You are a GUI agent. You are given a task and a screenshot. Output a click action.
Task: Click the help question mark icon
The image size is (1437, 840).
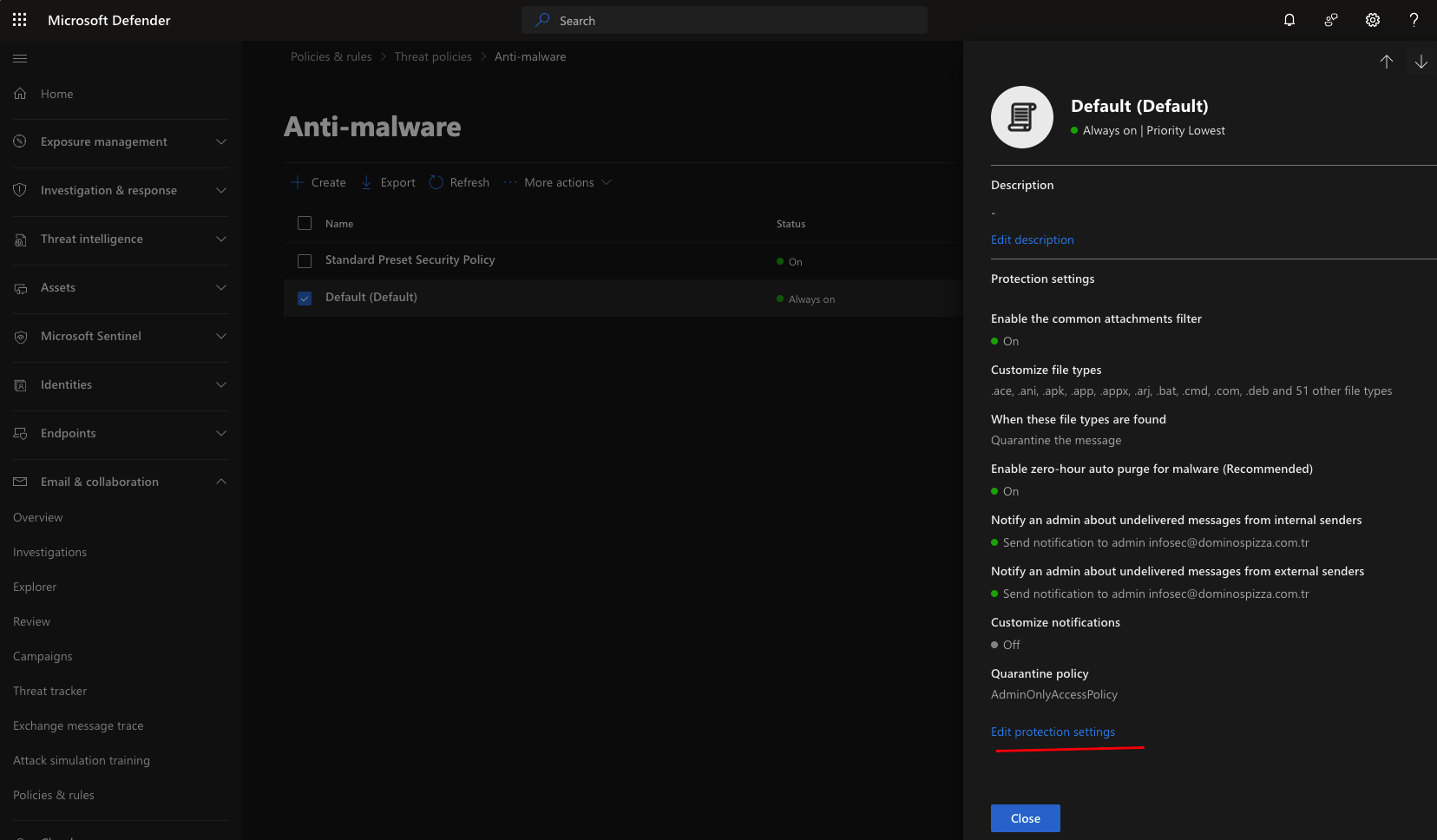click(1414, 20)
